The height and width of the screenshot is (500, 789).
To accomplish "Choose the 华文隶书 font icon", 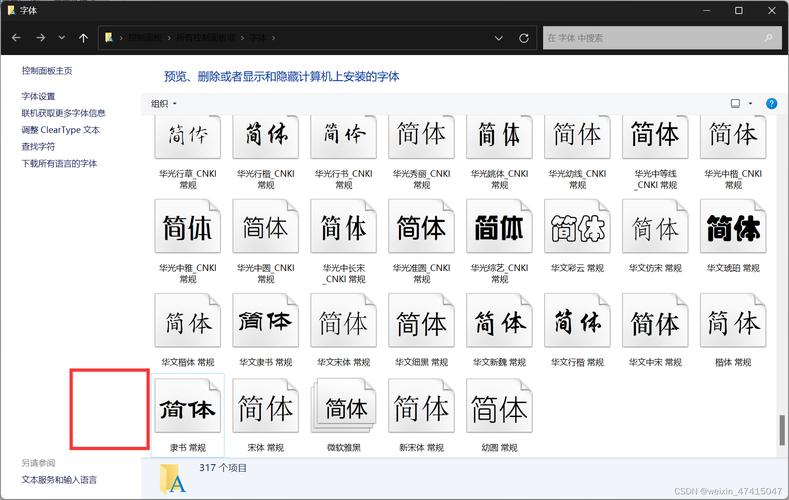I will point(266,320).
